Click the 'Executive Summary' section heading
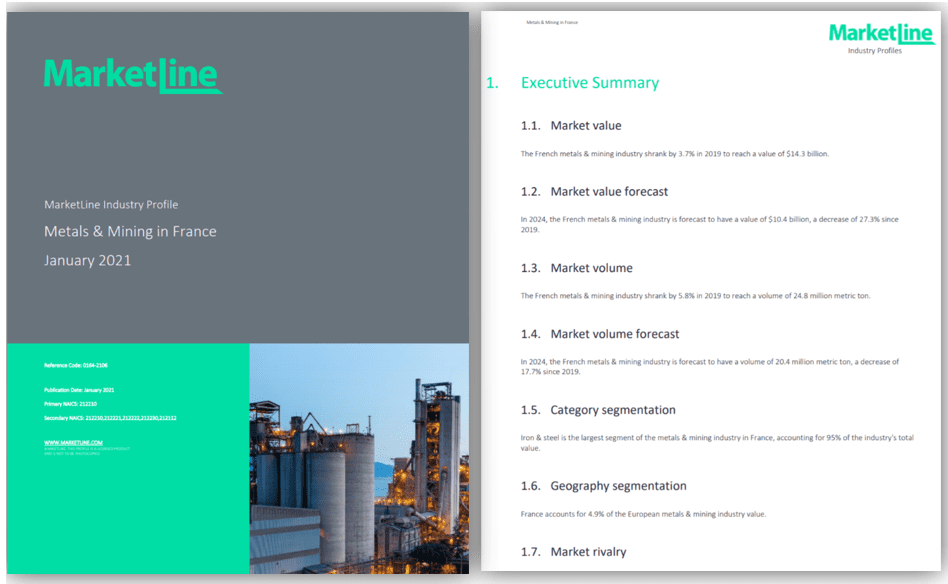This screenshot has width=948, height=584. coord(589,83)
